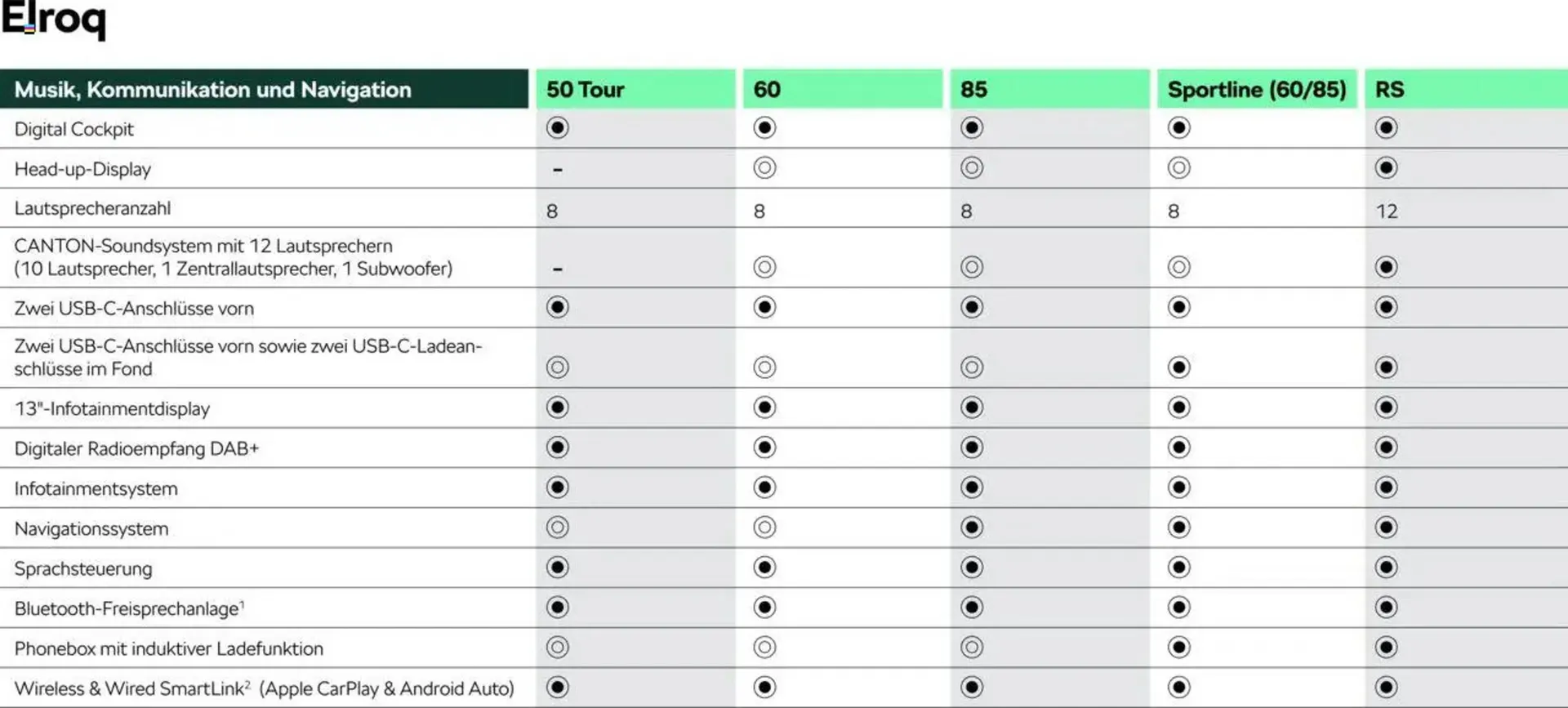Click Phonebox standard marker for Sportline
This screenshot has height=708, width=1568.
(1178, 648)
